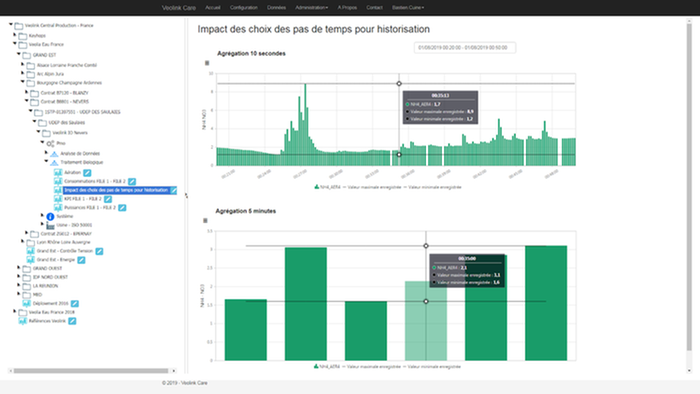This screenshot has height=394, width=700.
Task: Collapse the Veolink Central Production - France node
Action: point(11,24)
